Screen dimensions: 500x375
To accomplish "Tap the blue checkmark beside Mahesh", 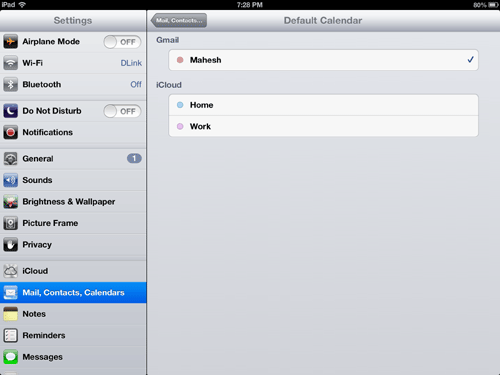I will coord(470,60).
